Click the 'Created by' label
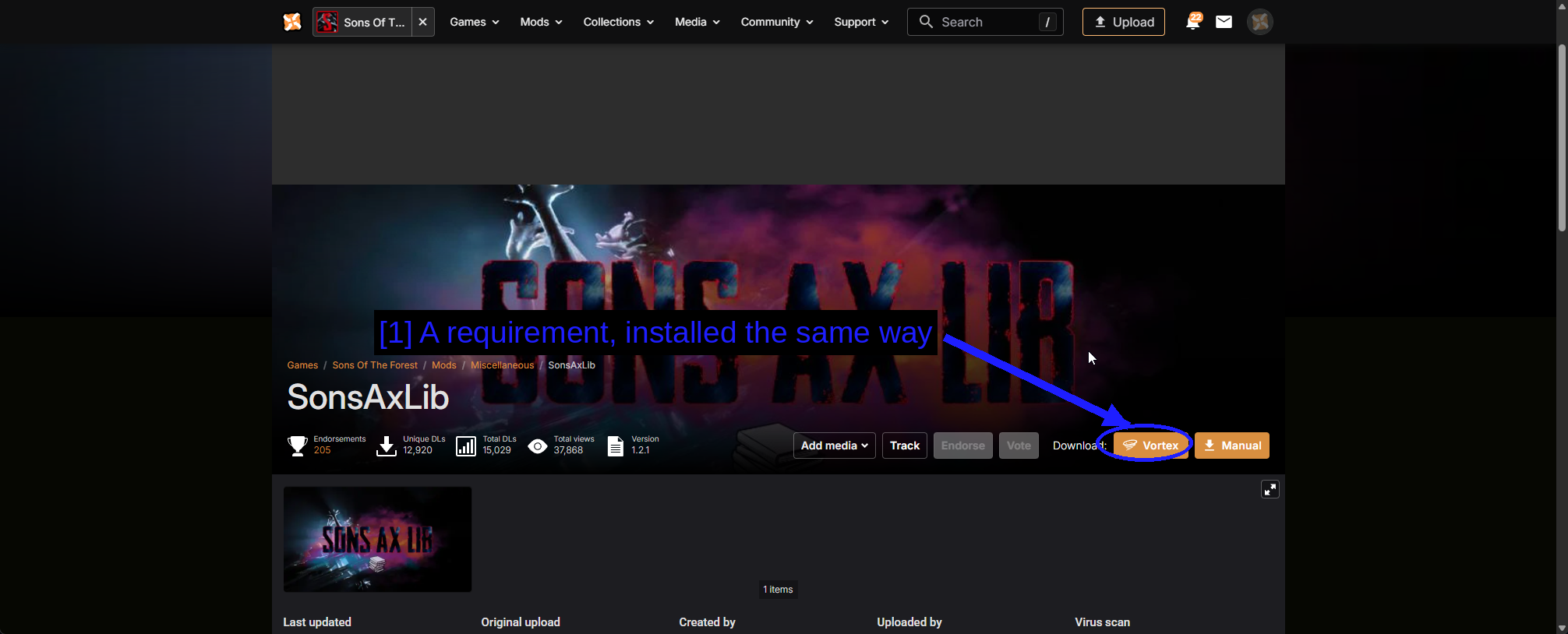This screenshot has height=634, width=1568. (x=708, y=622)
